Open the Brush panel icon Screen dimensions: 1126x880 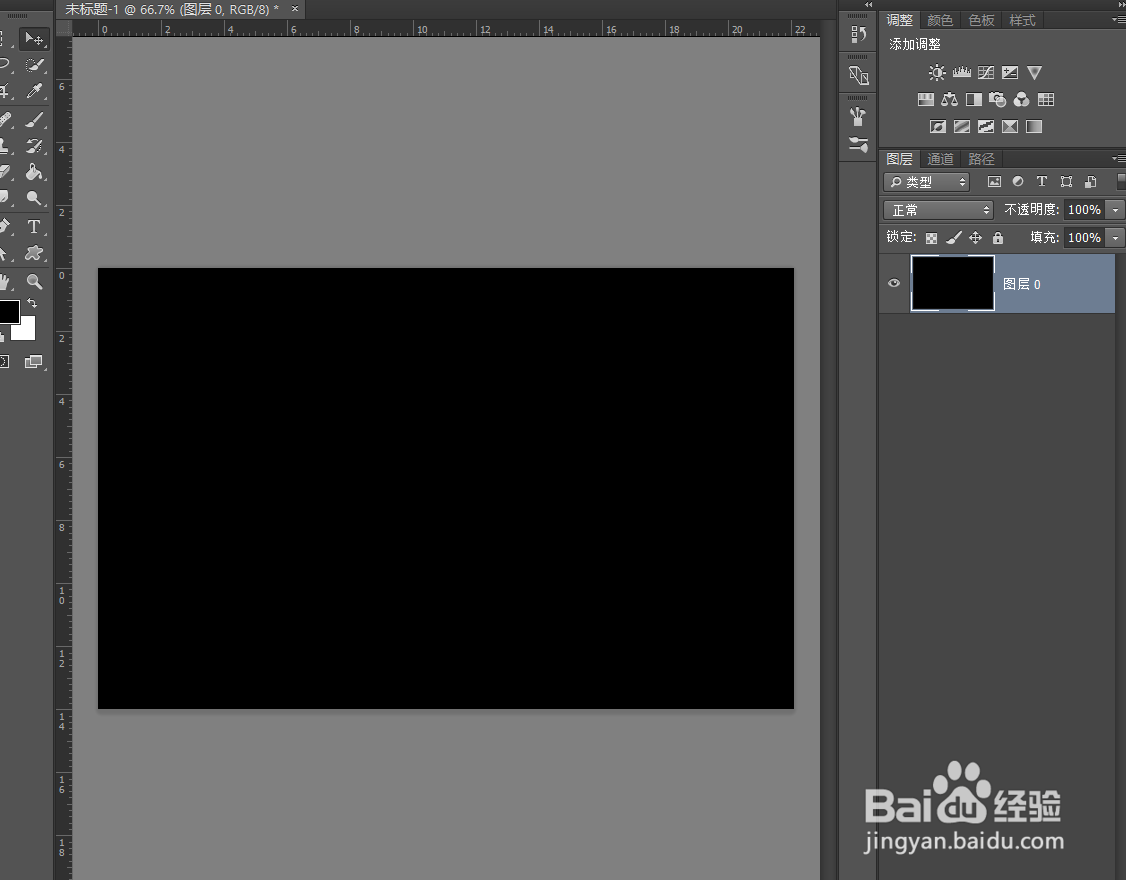pyautogui.click(x=858, y=116)
